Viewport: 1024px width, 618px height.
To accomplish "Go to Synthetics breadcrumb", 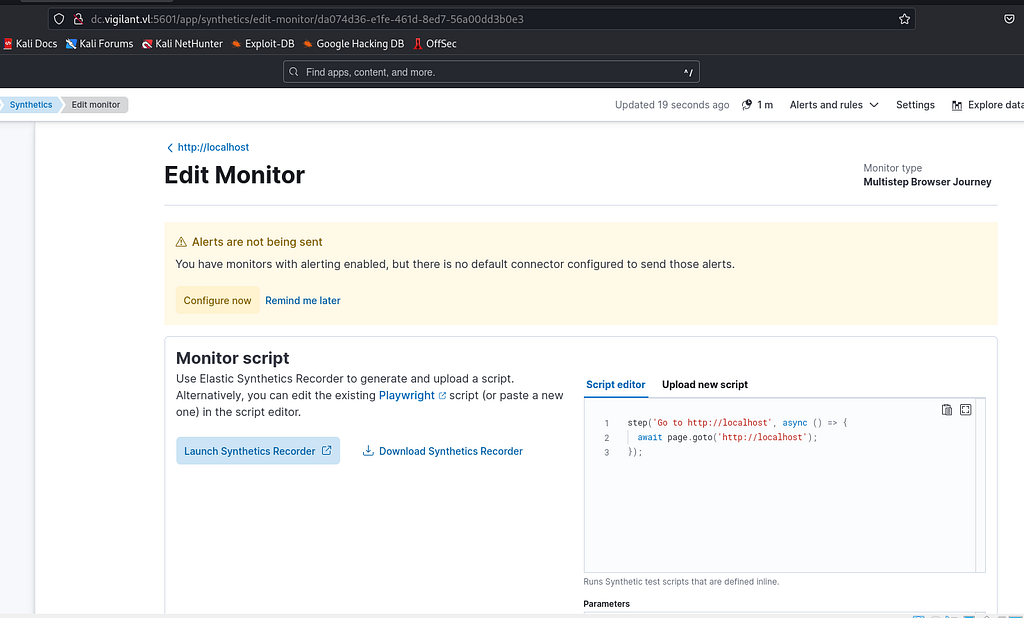I will pyautogui.click(x=30, y=105).
